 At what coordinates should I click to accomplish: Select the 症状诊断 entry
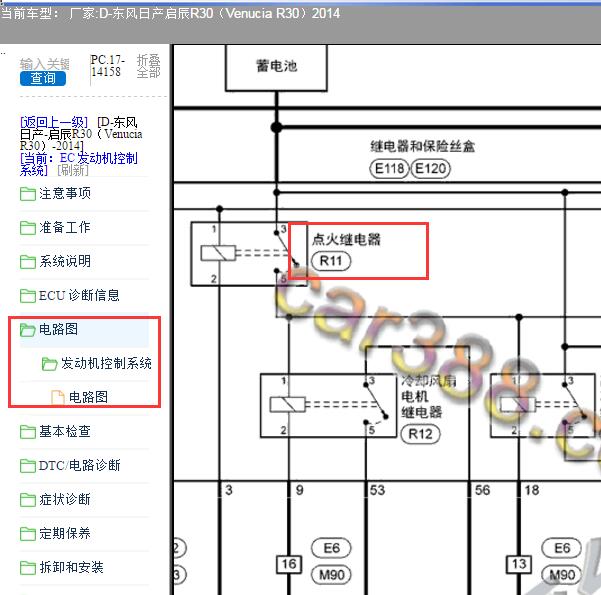click(65, 500)
